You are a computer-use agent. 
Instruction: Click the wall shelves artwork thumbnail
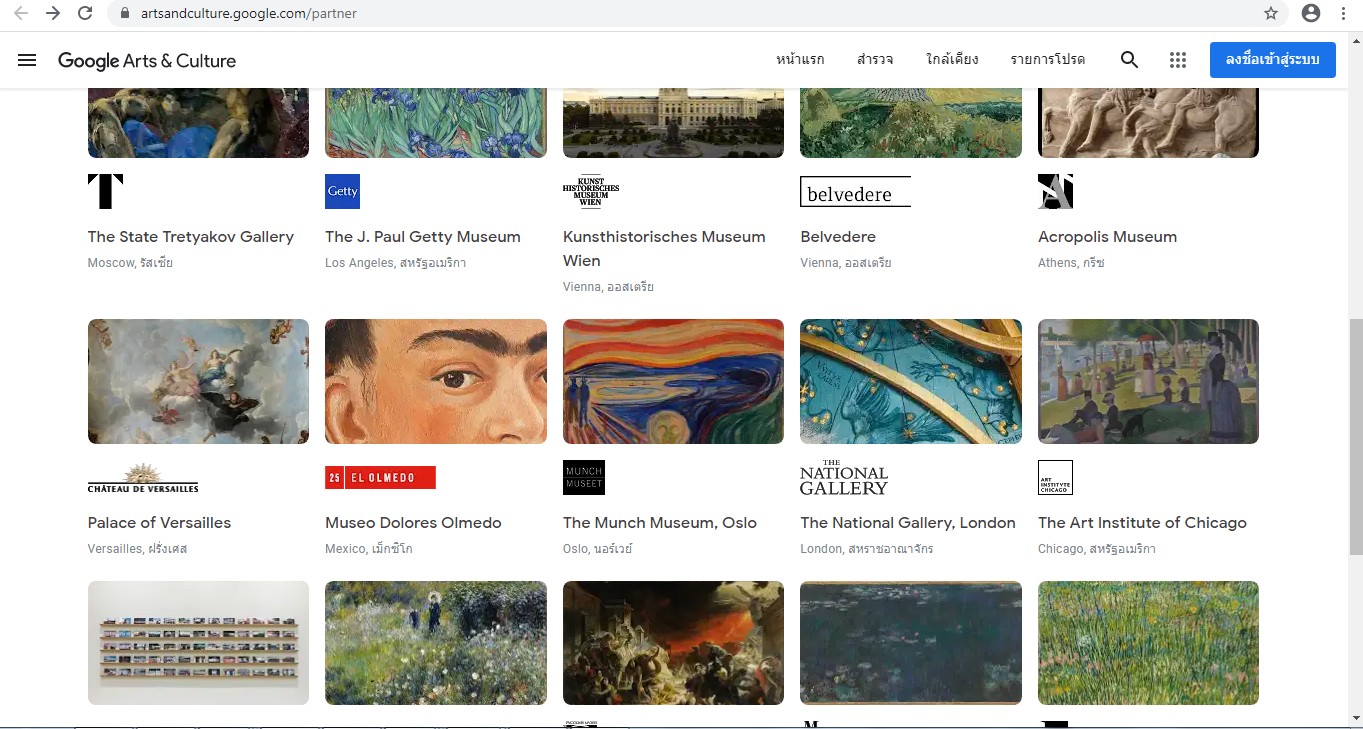click(198, 643)
